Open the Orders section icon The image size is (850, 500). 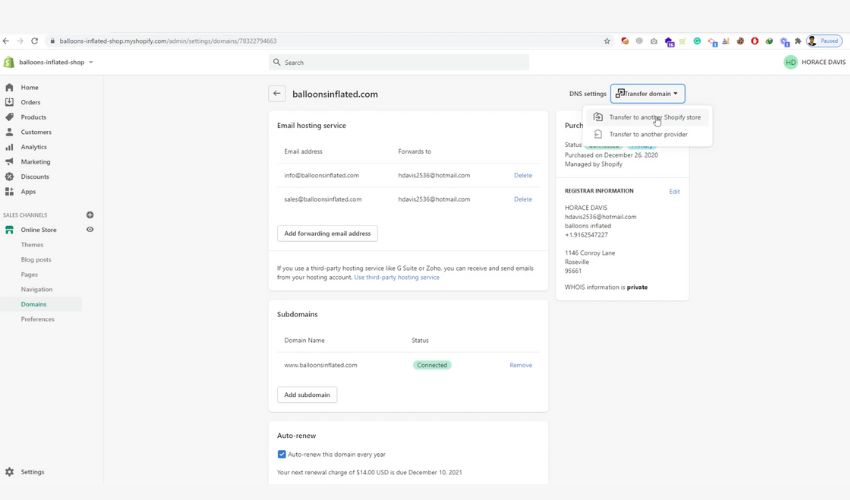coord(10,102)
